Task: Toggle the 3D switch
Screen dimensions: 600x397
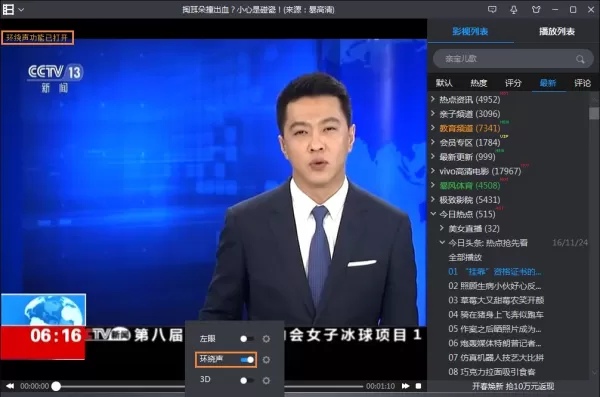Action: (x=246, y=381)
